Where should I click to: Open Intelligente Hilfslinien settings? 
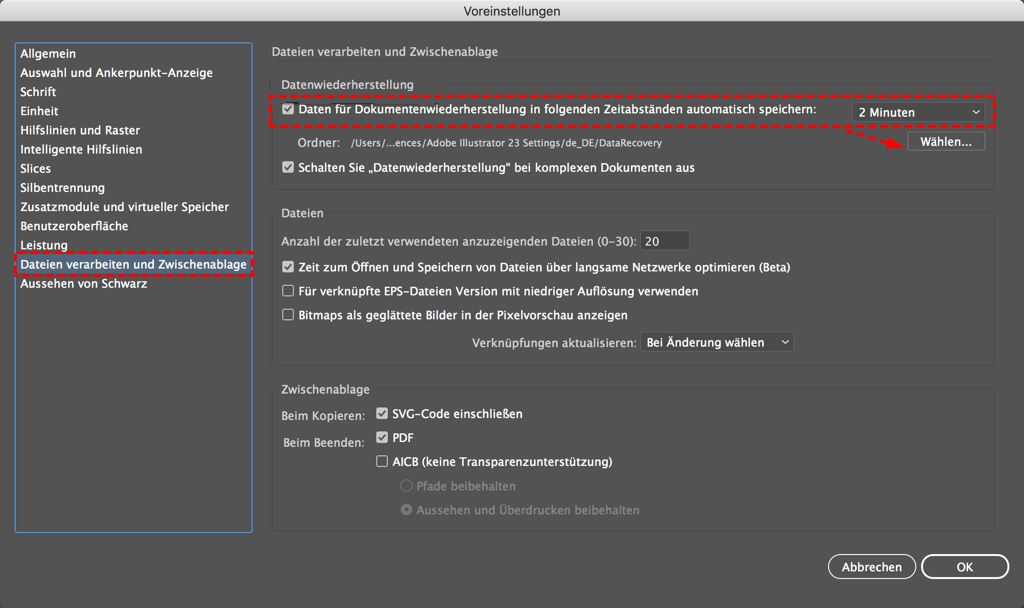[x=81, y=150]
